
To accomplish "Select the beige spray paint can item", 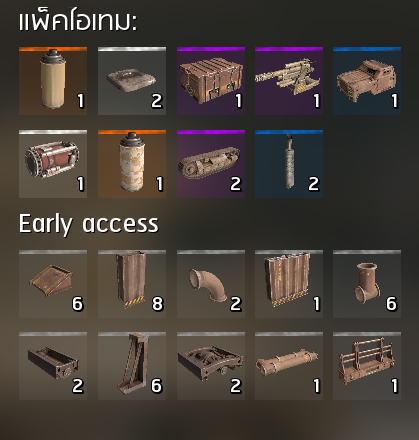I will click(53, 81).
